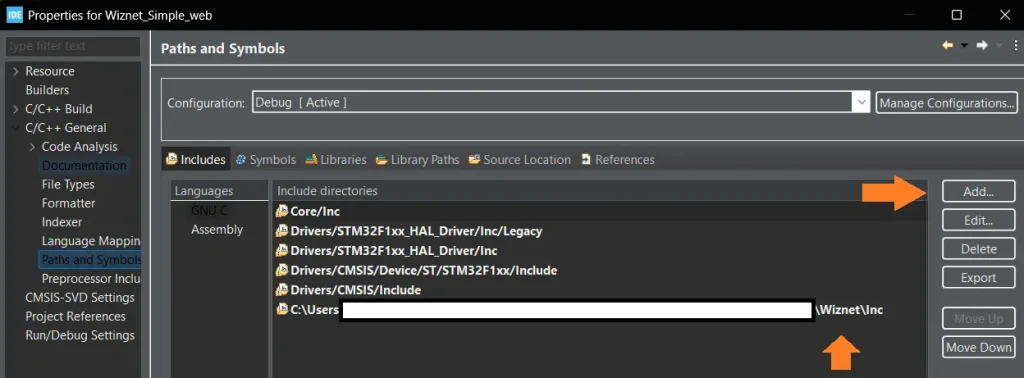
Task: Click folder icon beside STM32F1xx/Include entry
Action: coord(281,270)
